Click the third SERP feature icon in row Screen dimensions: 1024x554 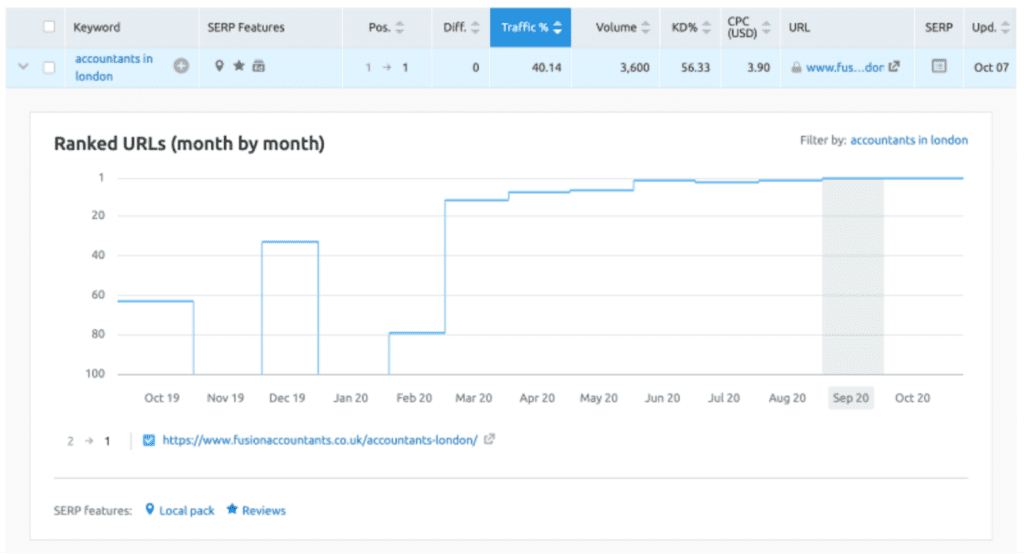point(259,66)
